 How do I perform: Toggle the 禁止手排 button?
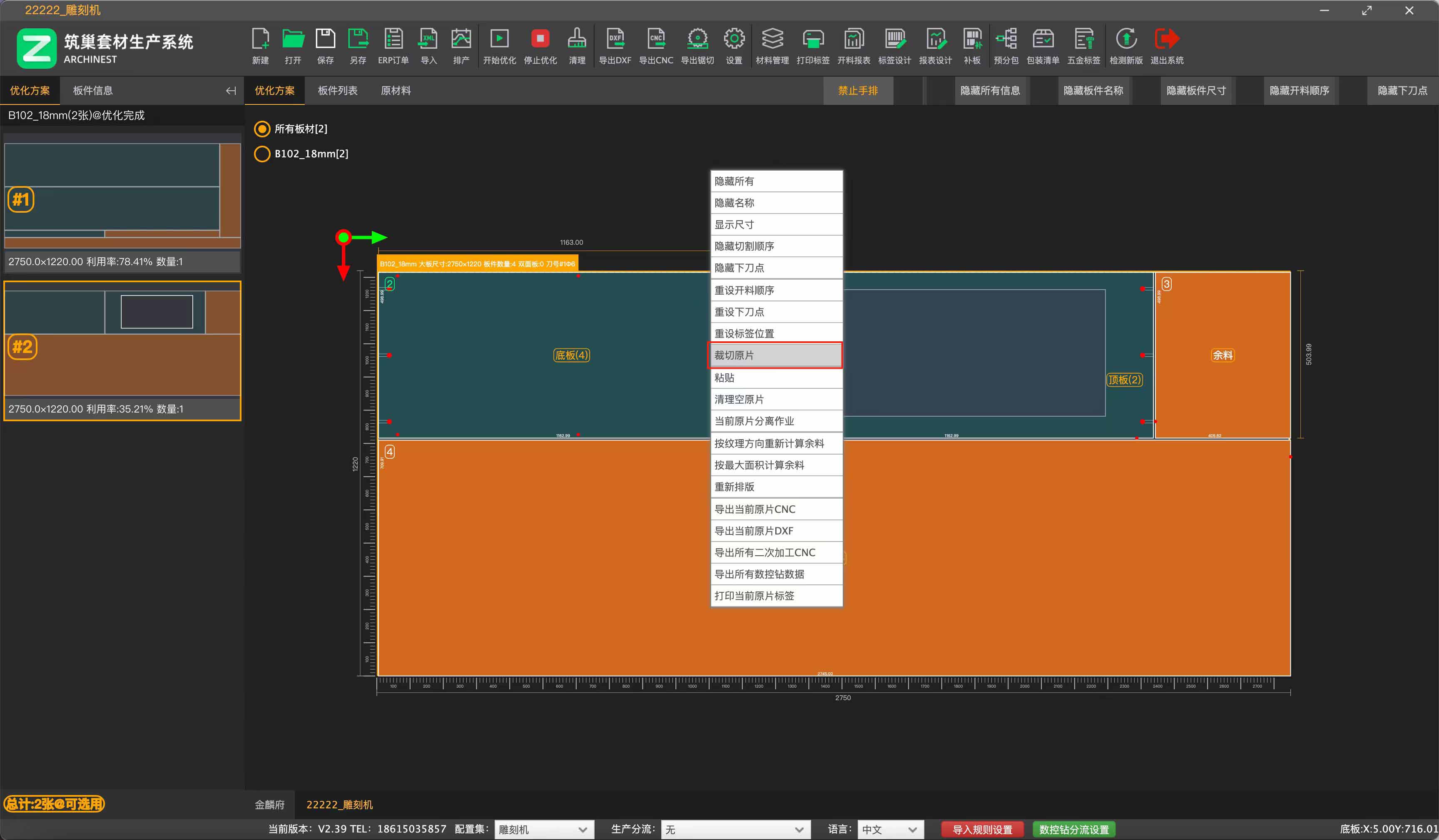tap(858, 91)
